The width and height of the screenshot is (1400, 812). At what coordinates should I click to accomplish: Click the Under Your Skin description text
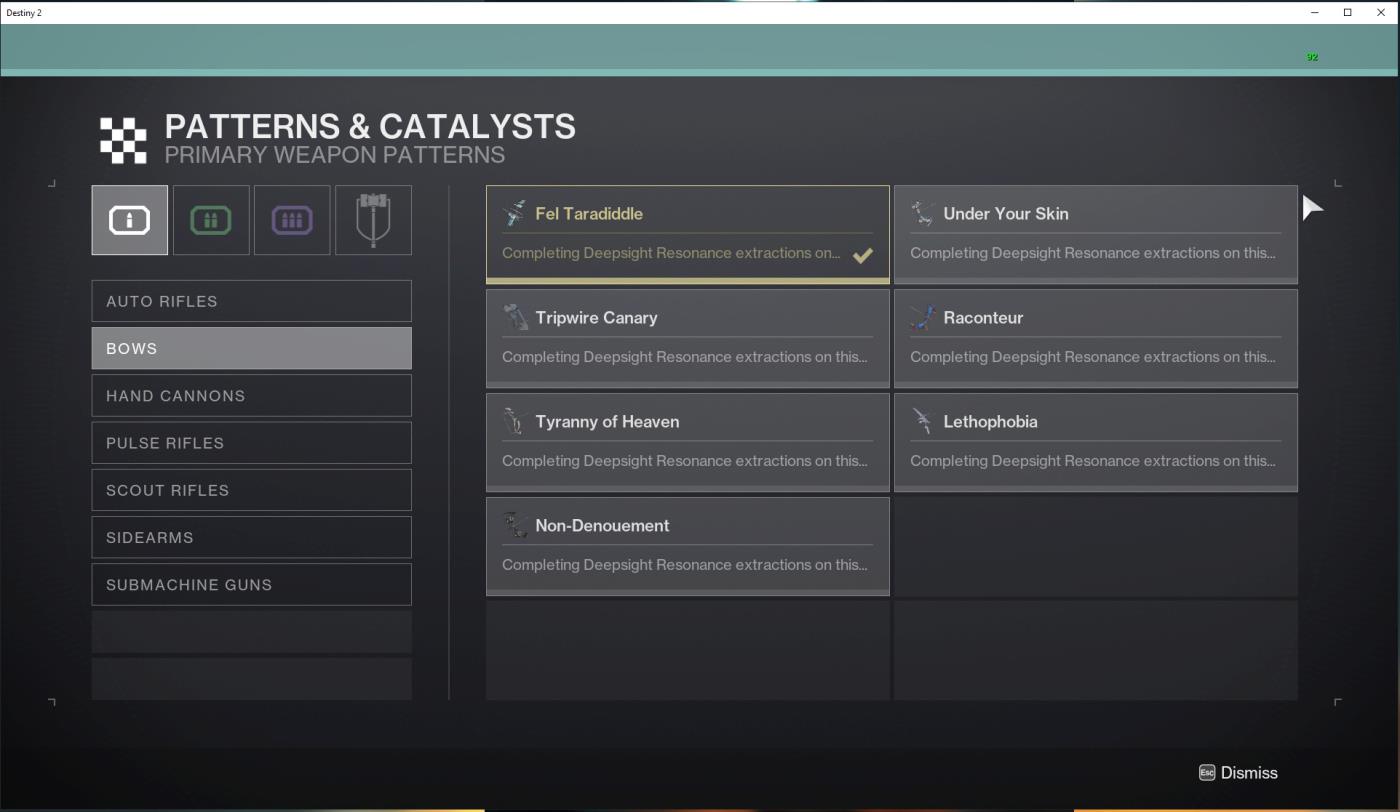(1093, 253)
